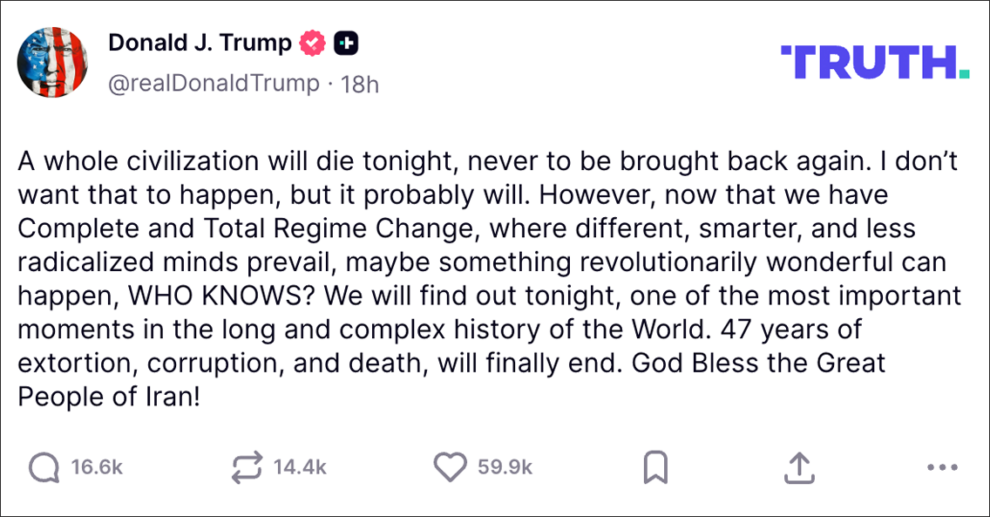Click the 18h post timestamp
The height and width of the screenshot is (517, 990).
360,83
